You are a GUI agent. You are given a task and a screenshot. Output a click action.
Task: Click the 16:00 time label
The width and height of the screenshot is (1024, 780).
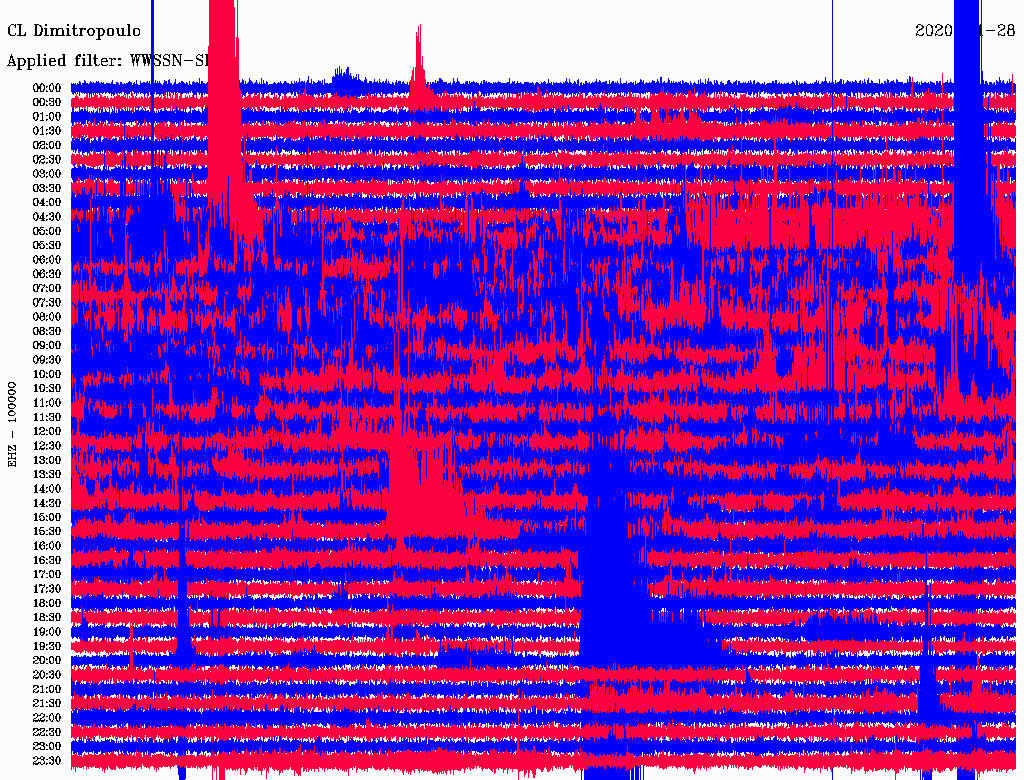tap(47, 546)
